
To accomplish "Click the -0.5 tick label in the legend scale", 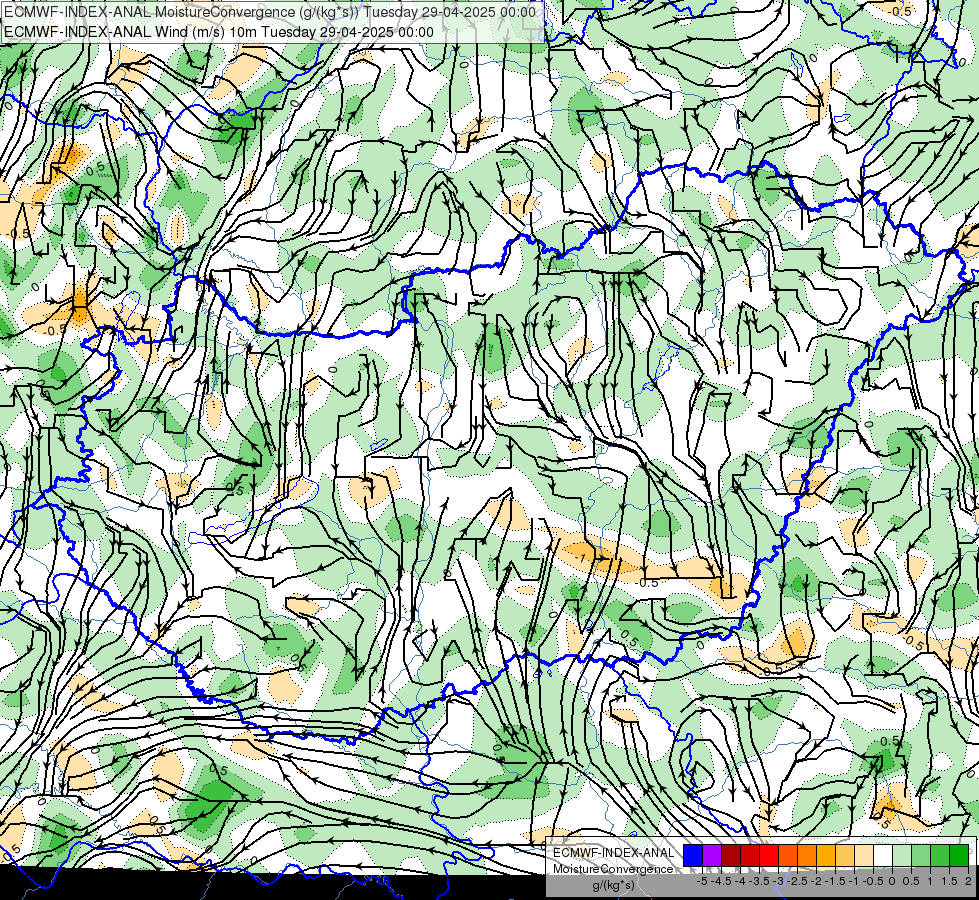I will 873,881.
